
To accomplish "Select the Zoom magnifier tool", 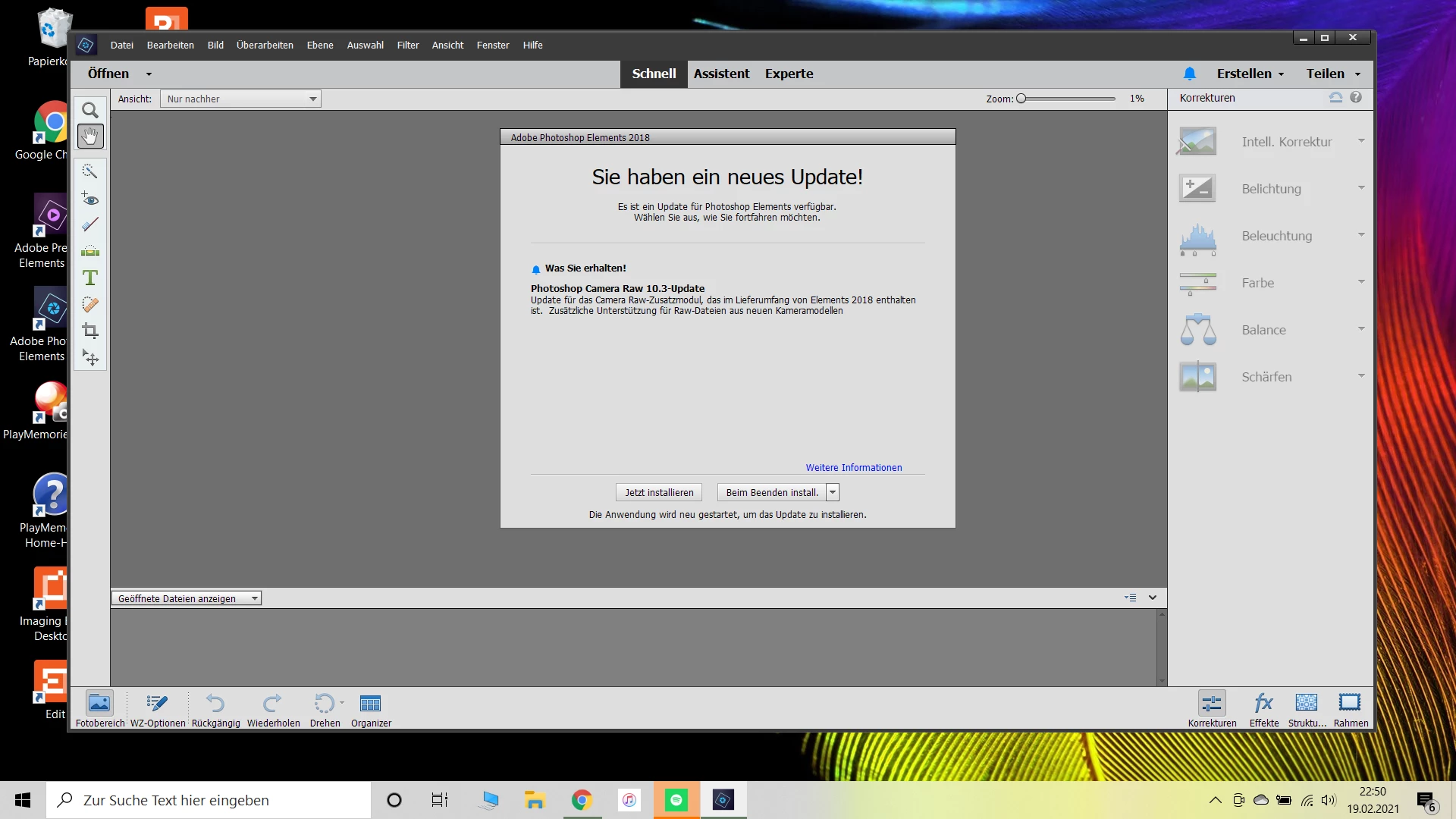I will pyautogui.click(x=90, y=110).
